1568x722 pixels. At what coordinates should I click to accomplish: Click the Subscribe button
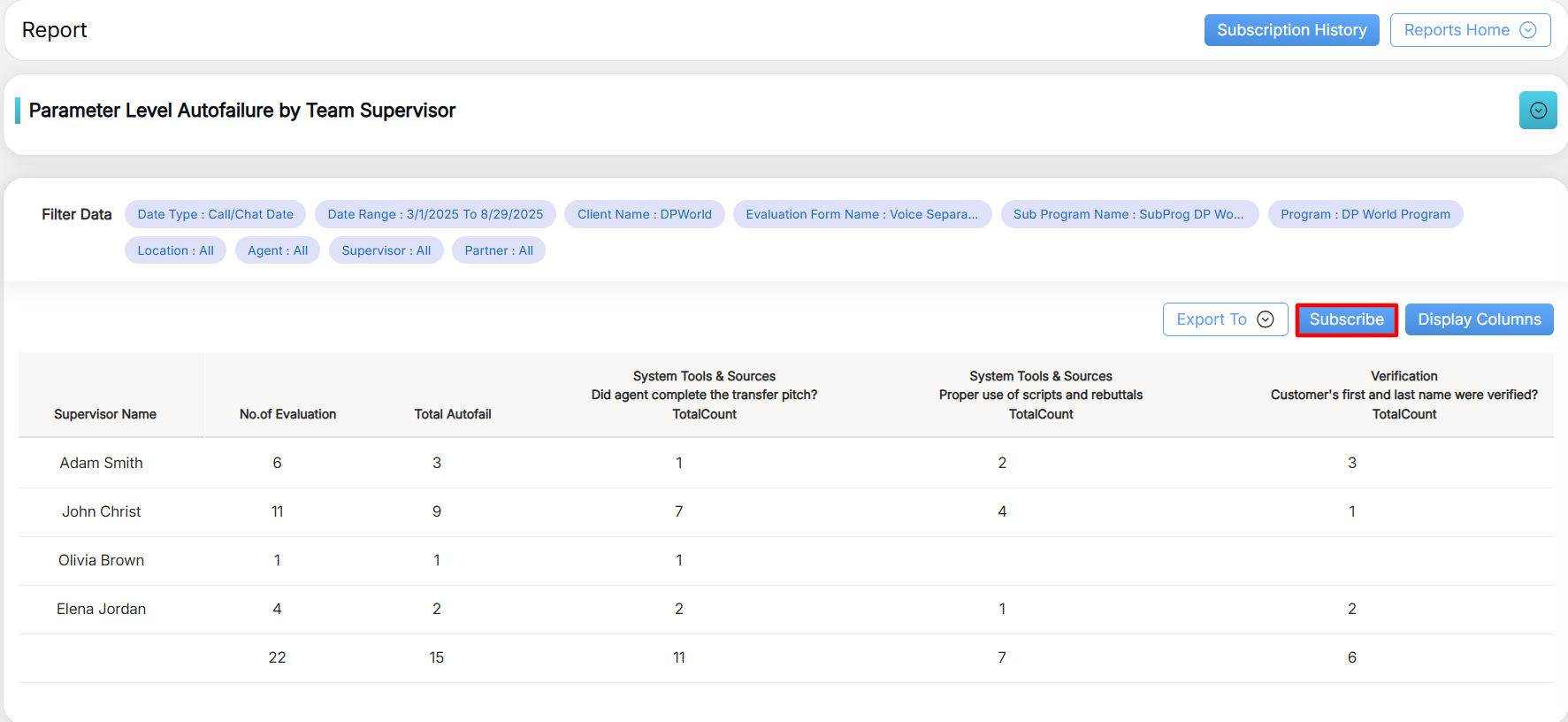click(1345, 319)
